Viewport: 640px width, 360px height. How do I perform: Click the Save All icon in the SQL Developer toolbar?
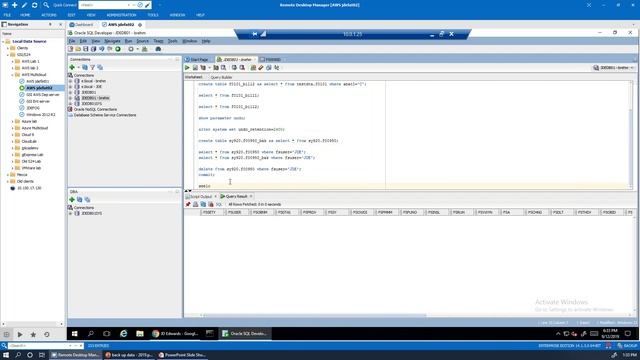pos(93,49)
